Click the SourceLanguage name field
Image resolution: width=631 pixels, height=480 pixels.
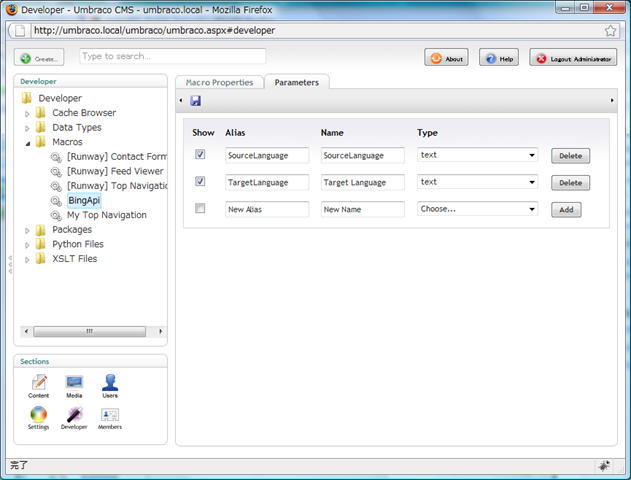point(363,155)
